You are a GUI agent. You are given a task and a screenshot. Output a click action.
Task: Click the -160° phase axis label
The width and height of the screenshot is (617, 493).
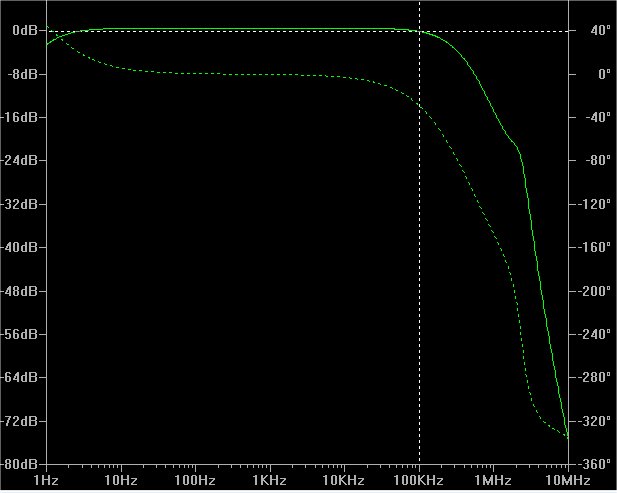[x=595, y=247]
